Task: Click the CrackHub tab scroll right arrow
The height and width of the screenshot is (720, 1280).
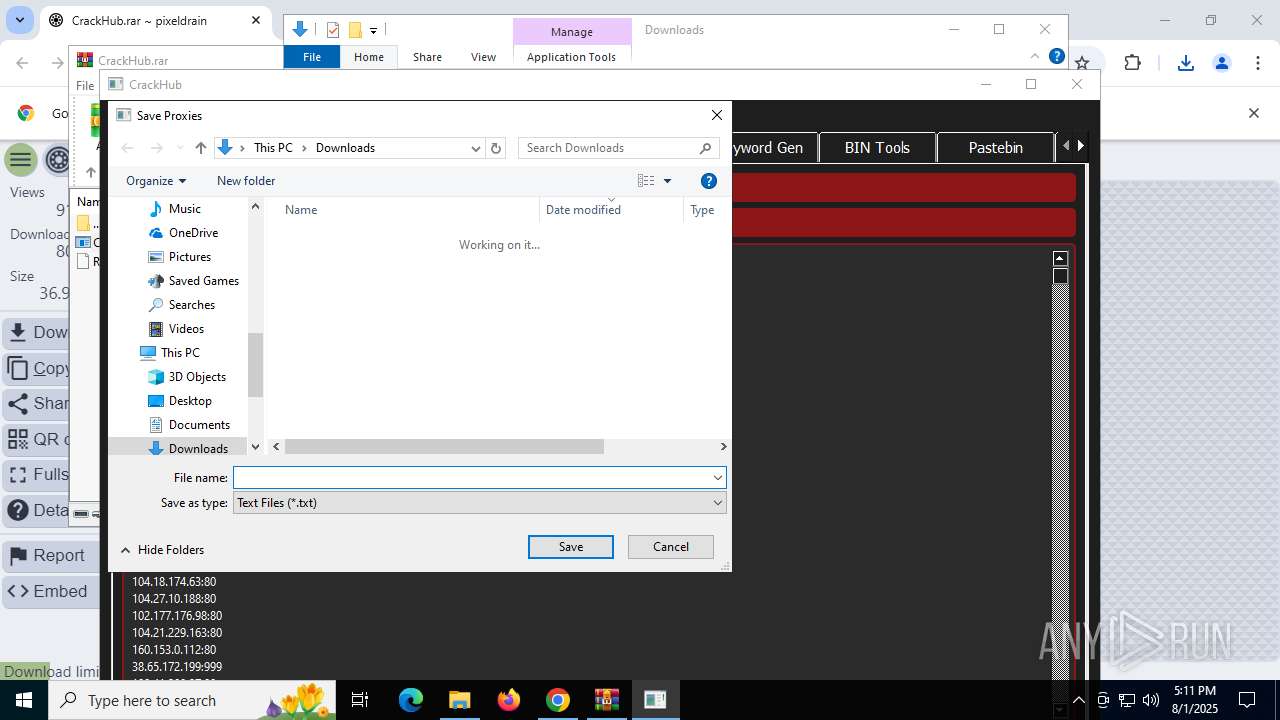Action: (1080, 146)
